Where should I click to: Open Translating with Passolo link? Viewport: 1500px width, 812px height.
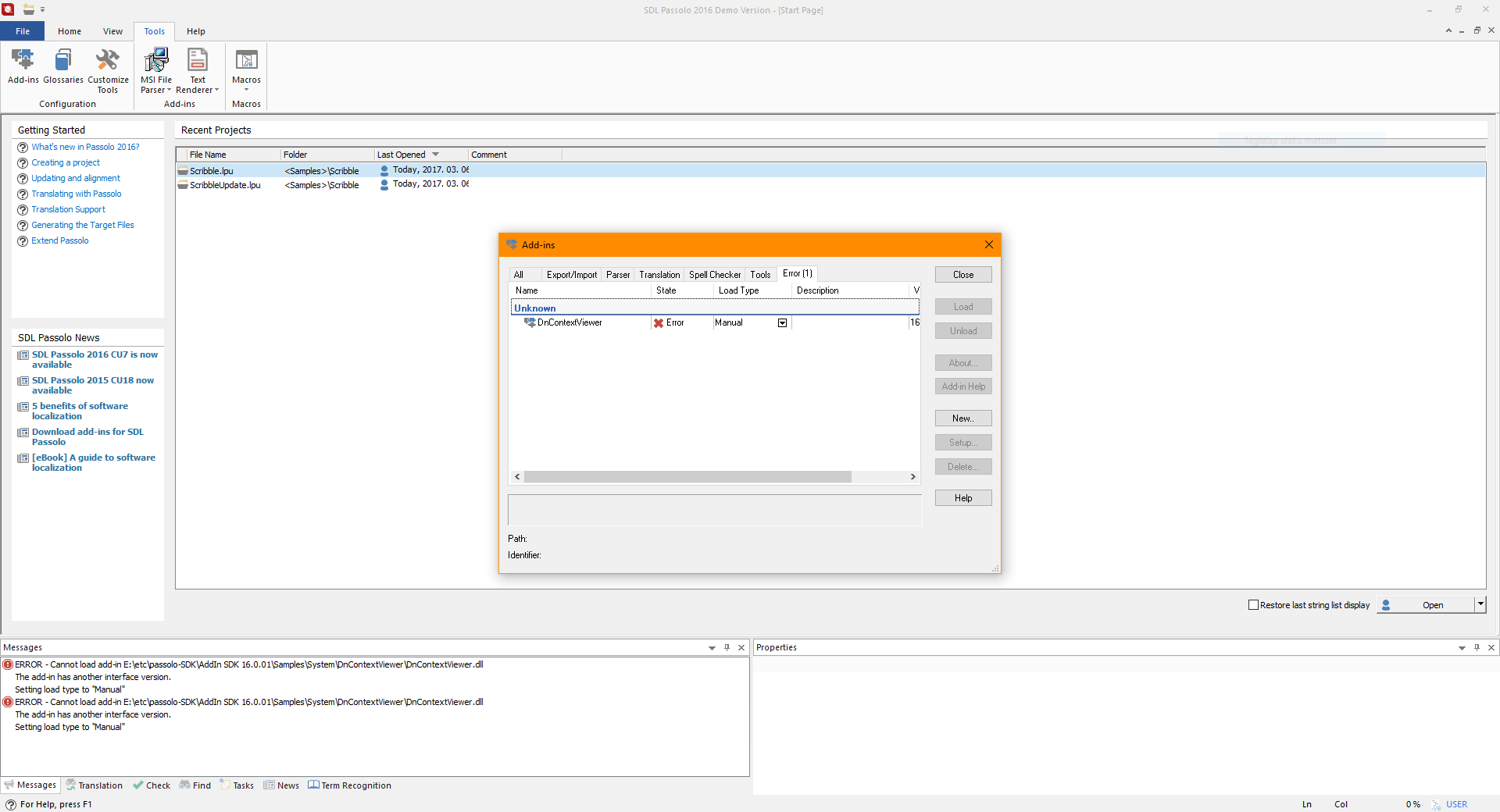click(77, 194)
